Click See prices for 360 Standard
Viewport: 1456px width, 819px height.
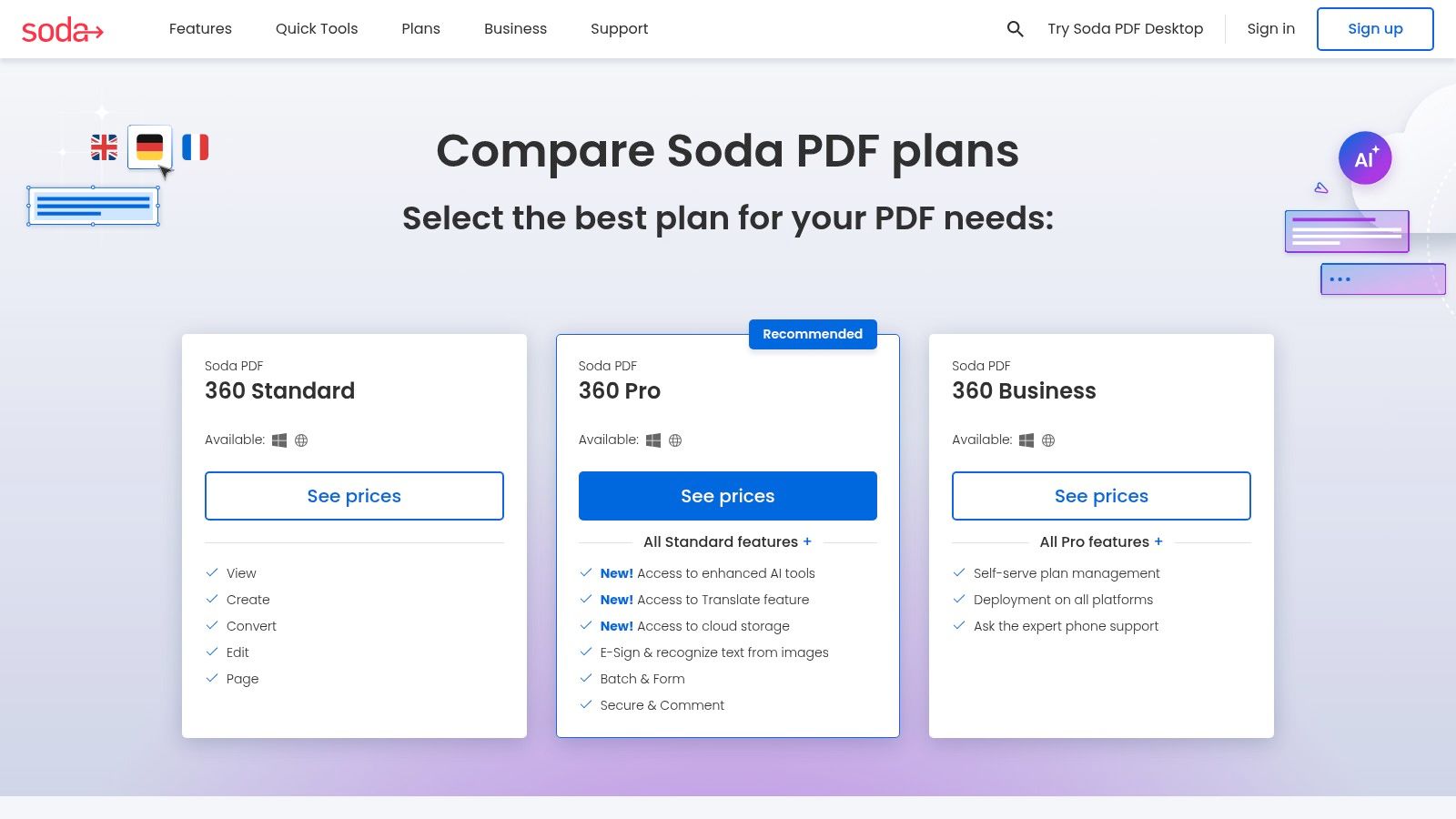coord(354,495)
